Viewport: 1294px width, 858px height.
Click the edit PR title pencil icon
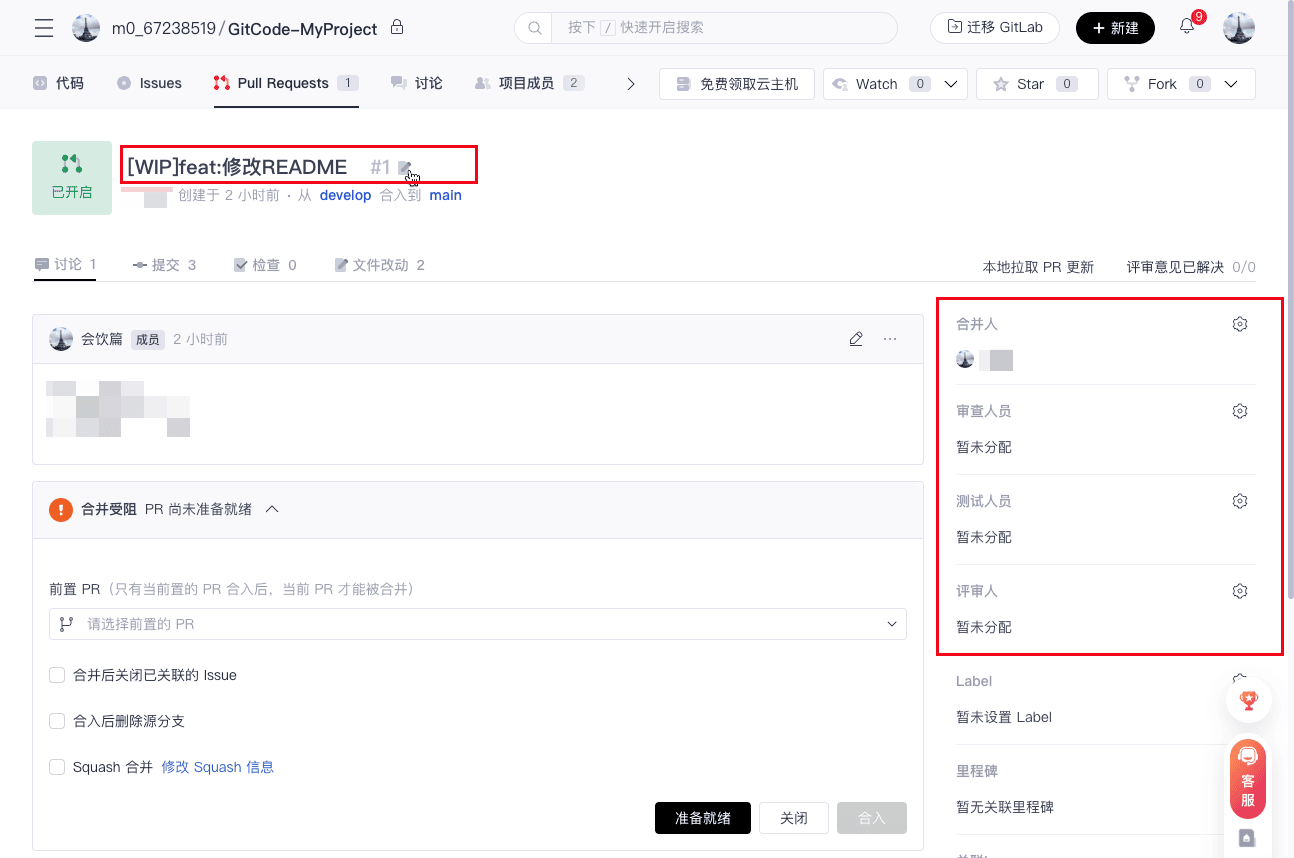point(405,168)
